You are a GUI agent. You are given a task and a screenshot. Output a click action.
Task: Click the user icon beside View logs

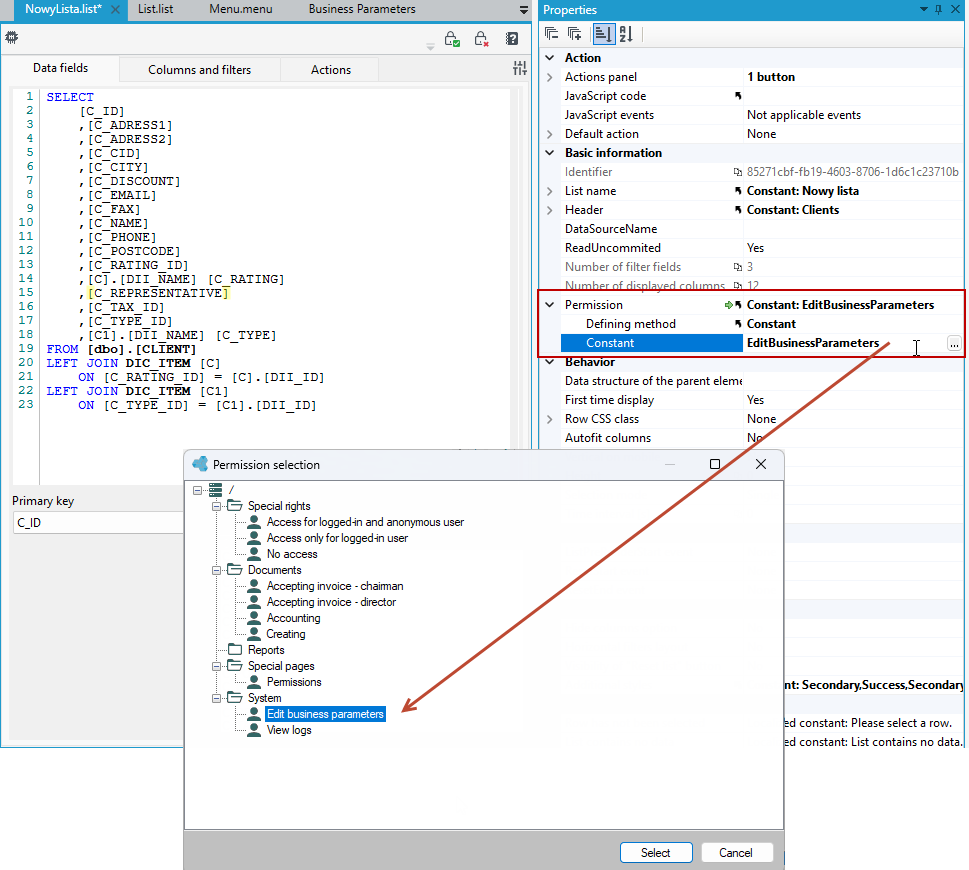coord(254,730)
